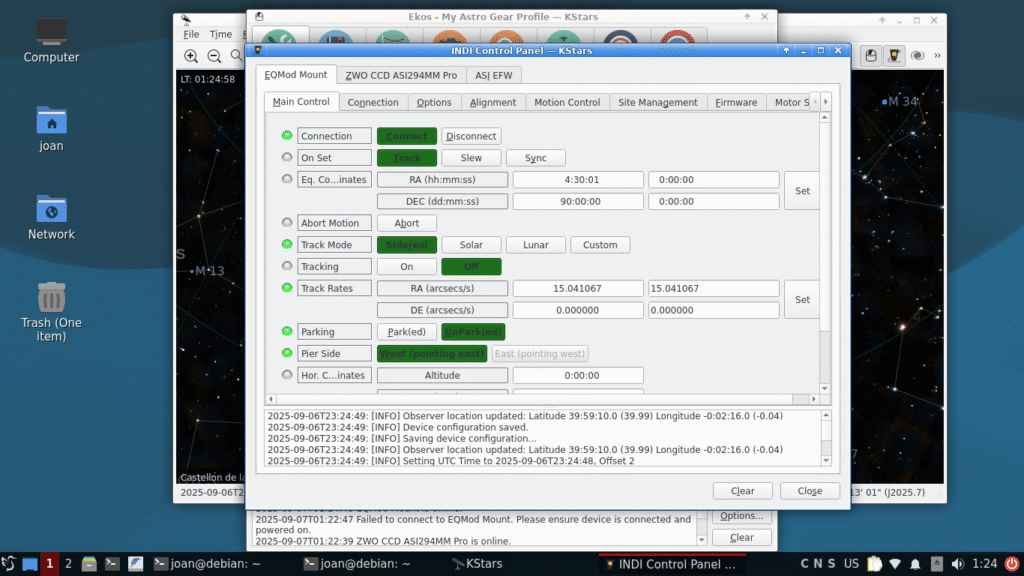The image size is (1024, 576).
Task: Open the Network desktop icon
Action: point(51,213)
